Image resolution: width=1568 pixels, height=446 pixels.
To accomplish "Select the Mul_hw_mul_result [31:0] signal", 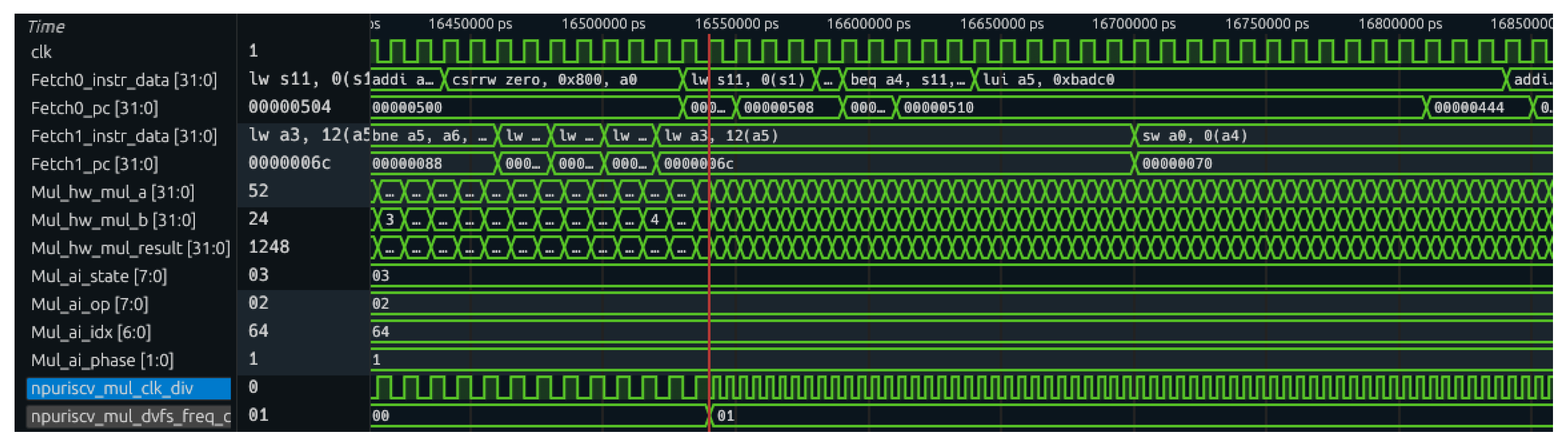I will [x=130, y=249].
